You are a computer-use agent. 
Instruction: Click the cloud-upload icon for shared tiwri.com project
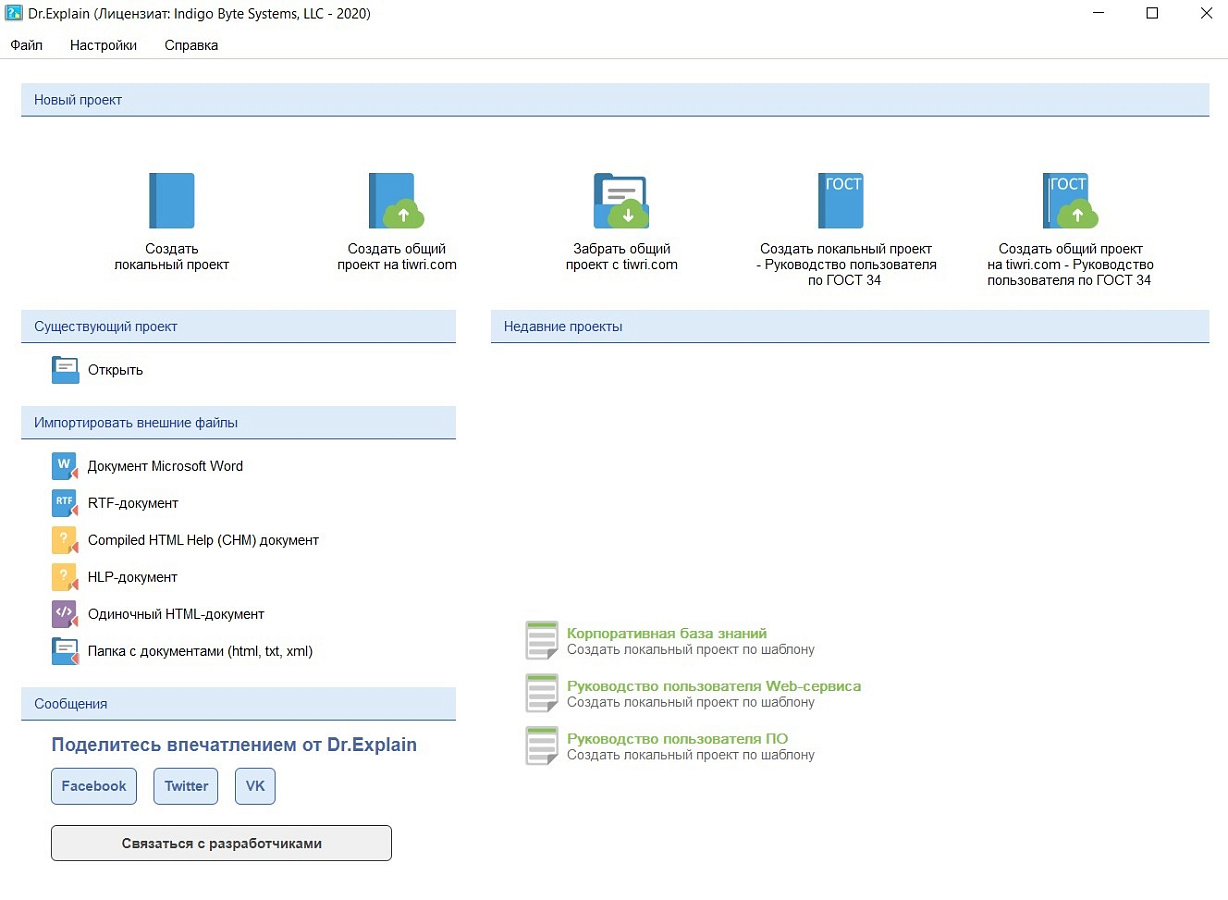[x=396, y=201]
